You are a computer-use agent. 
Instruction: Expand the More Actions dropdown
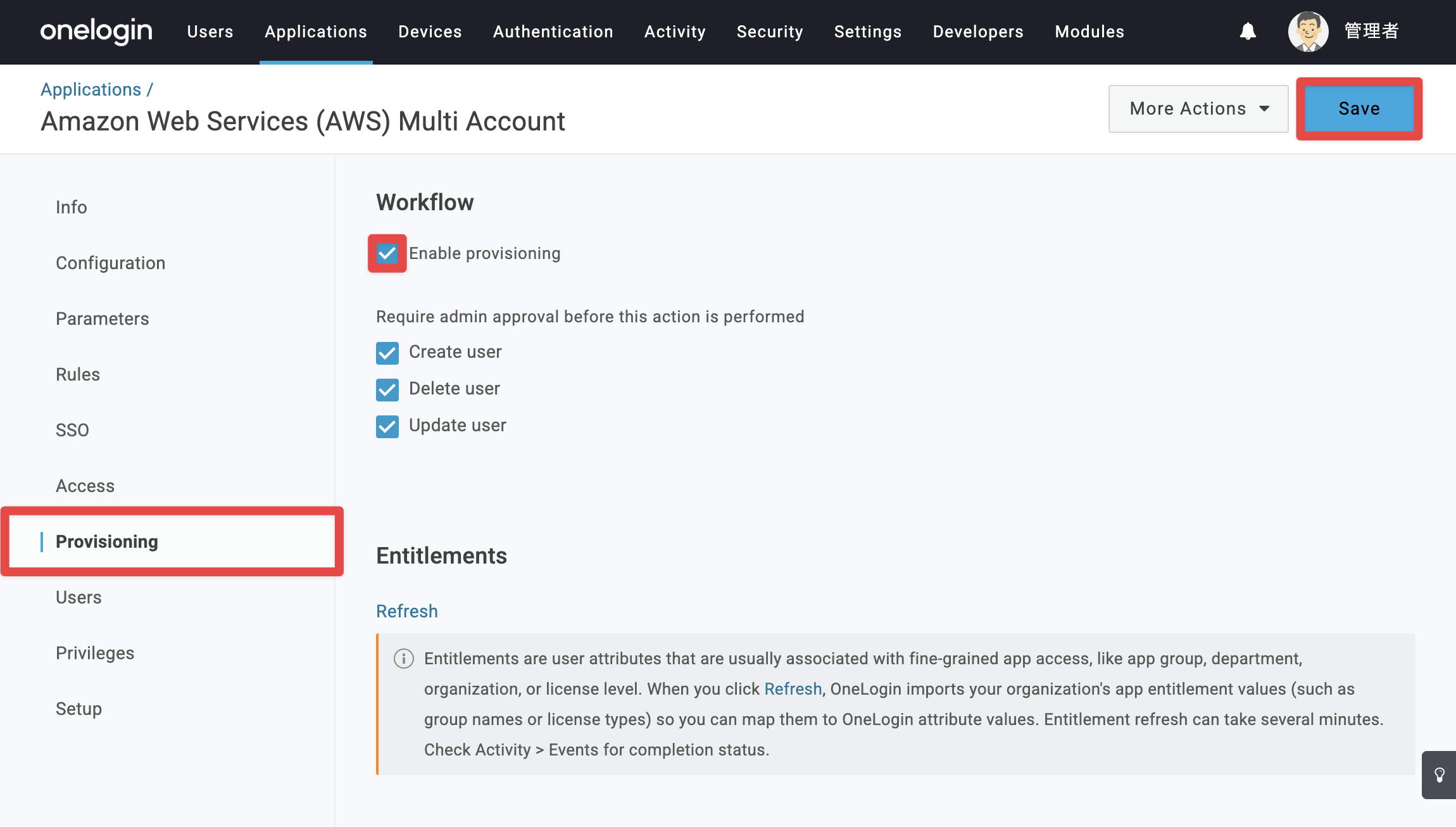[1198, 109]
